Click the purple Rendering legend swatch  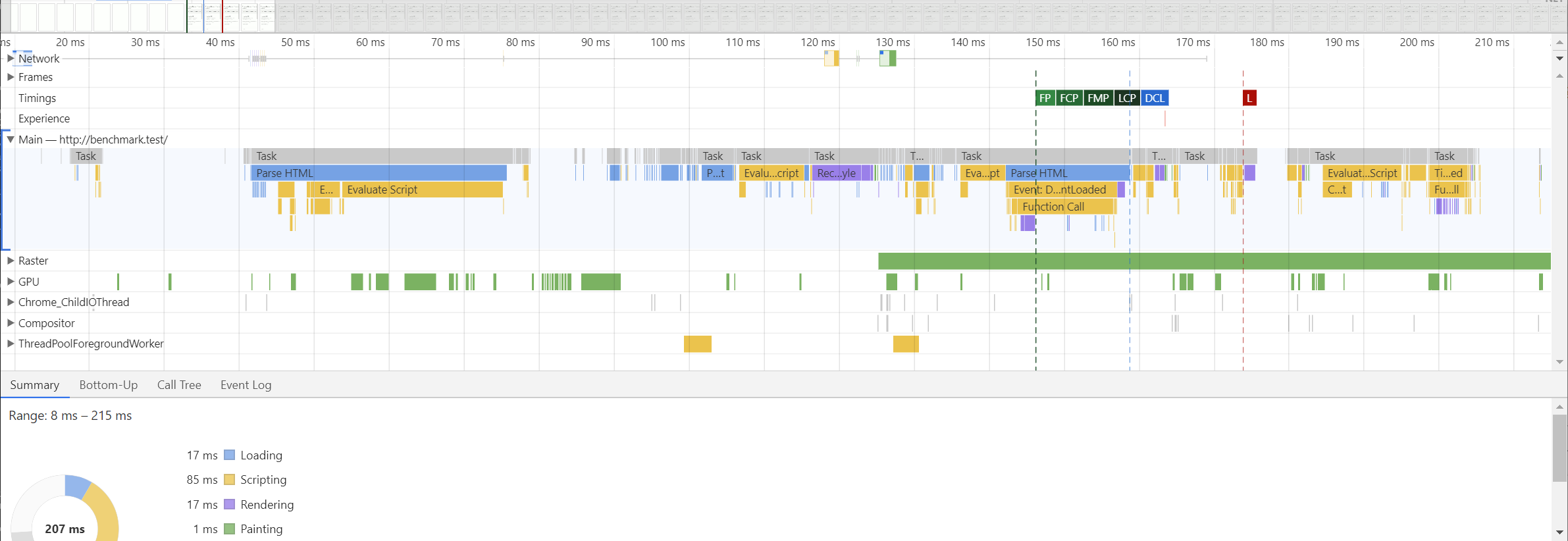pos(230,505)
